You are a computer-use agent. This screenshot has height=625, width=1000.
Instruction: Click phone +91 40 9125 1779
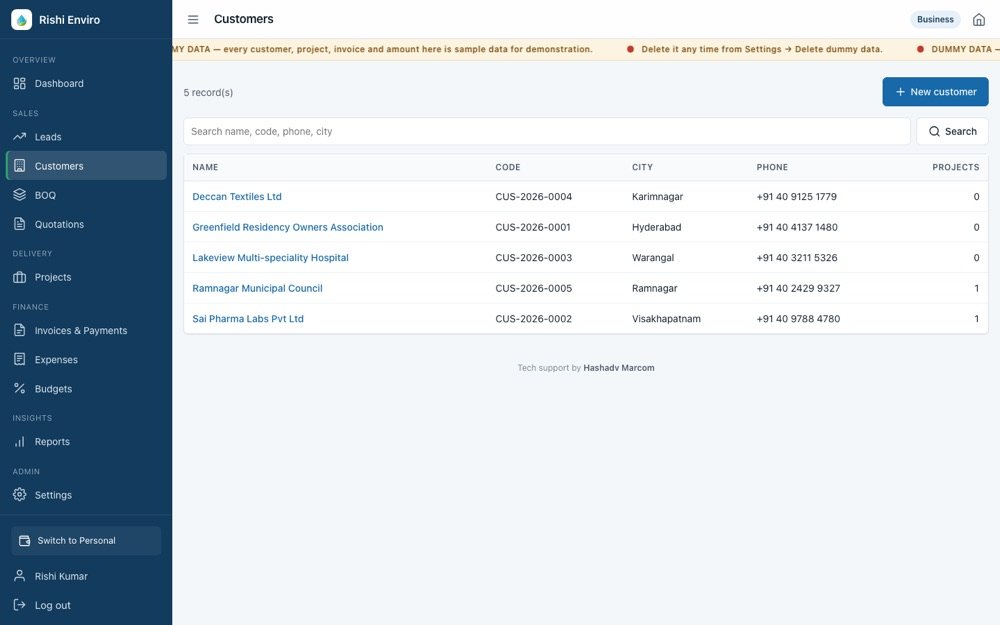(x=797, y=196)
